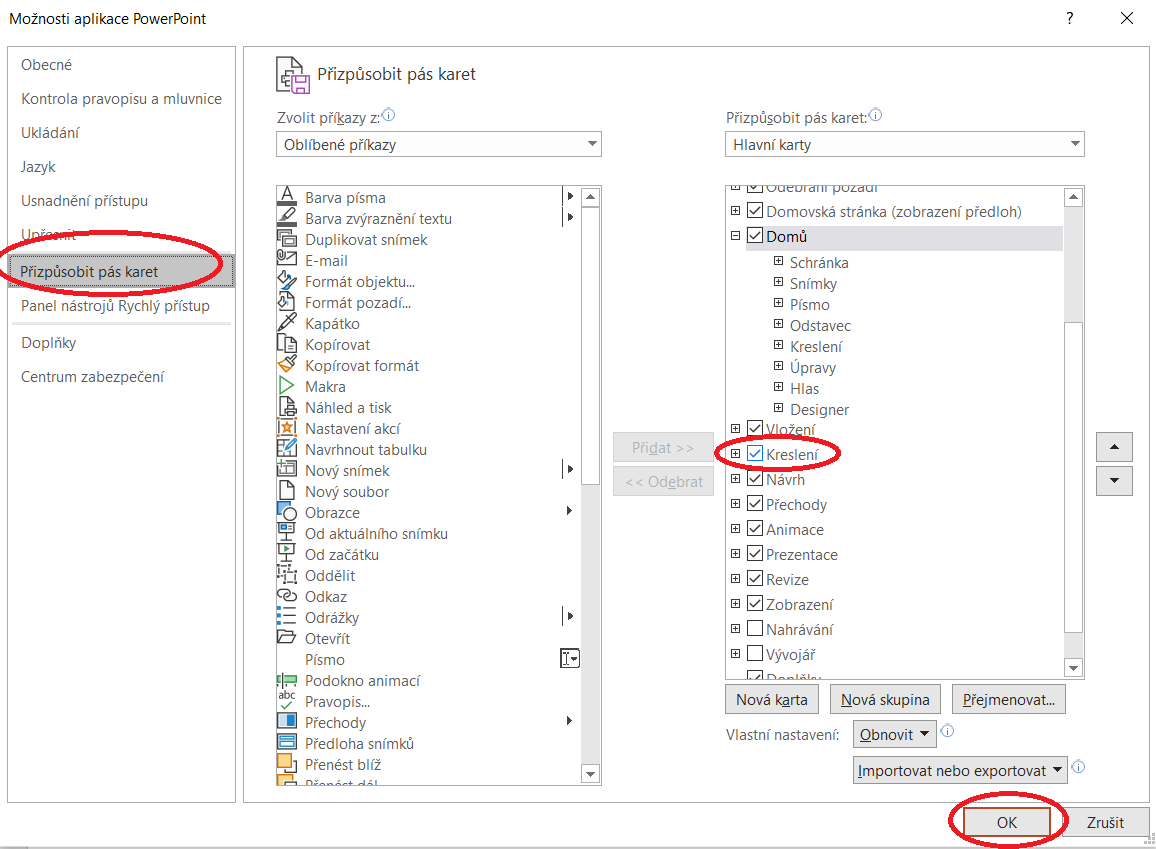This screenshot has height=849, width=1156.
Task: Click the Odkaz link icon
Action: 286,595
